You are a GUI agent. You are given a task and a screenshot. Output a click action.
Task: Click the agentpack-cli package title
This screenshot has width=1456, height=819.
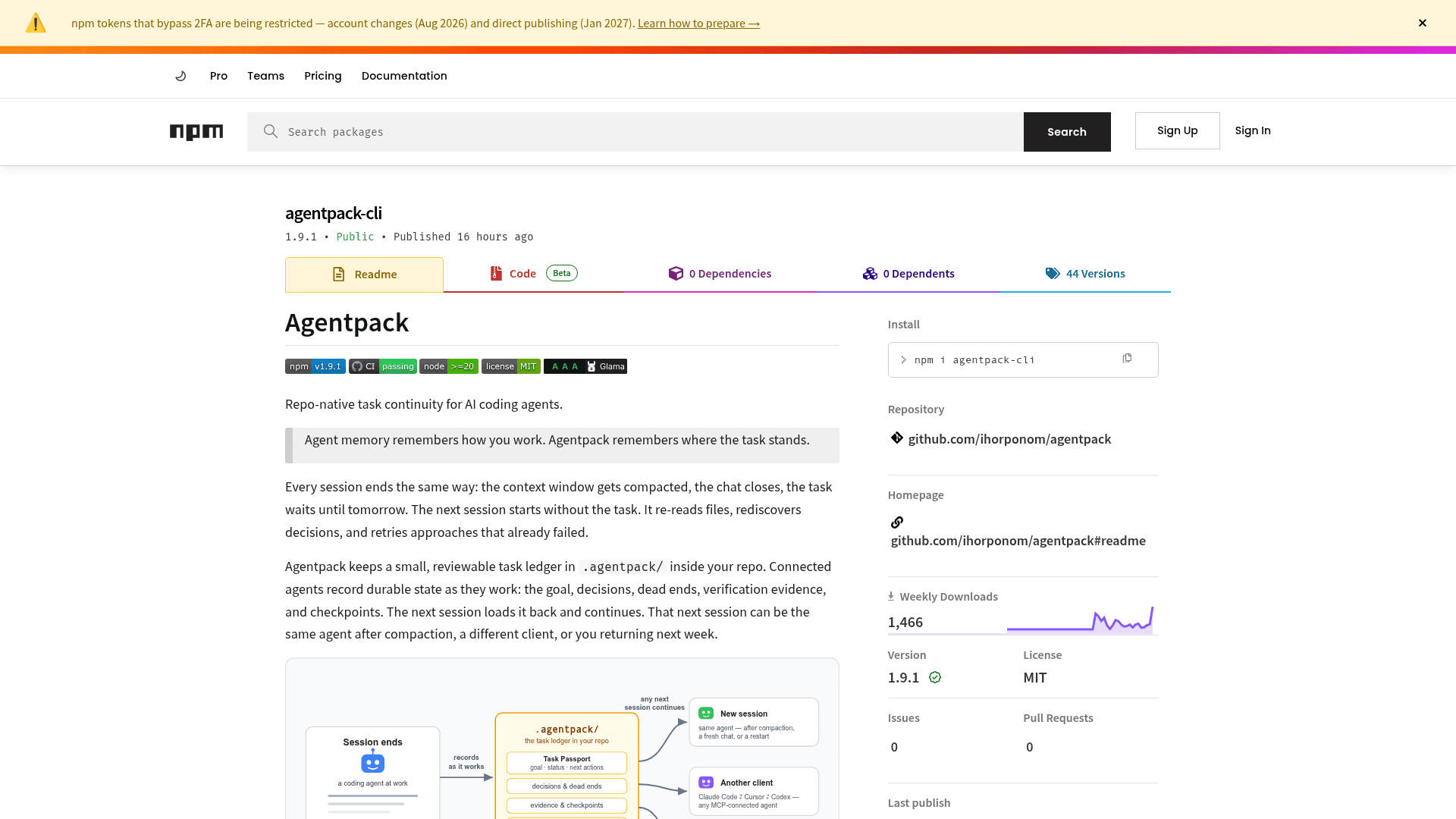coord(334,213)
